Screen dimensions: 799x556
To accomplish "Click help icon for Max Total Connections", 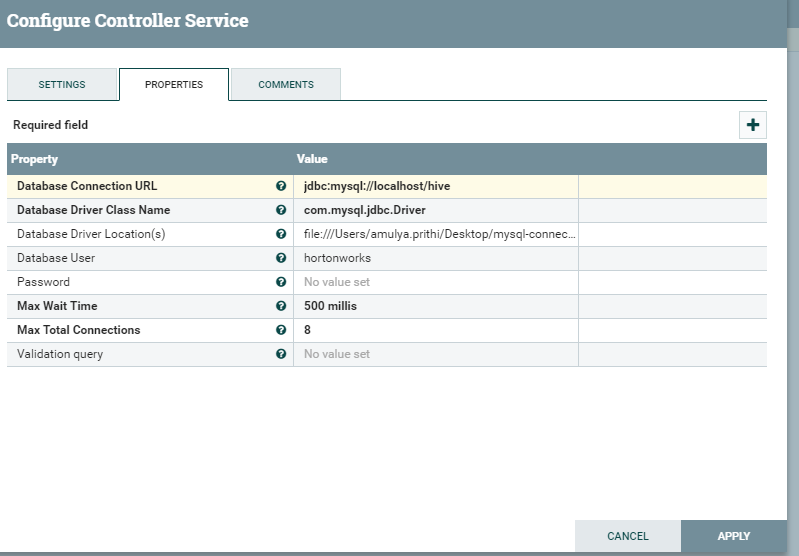I will 281,330.
